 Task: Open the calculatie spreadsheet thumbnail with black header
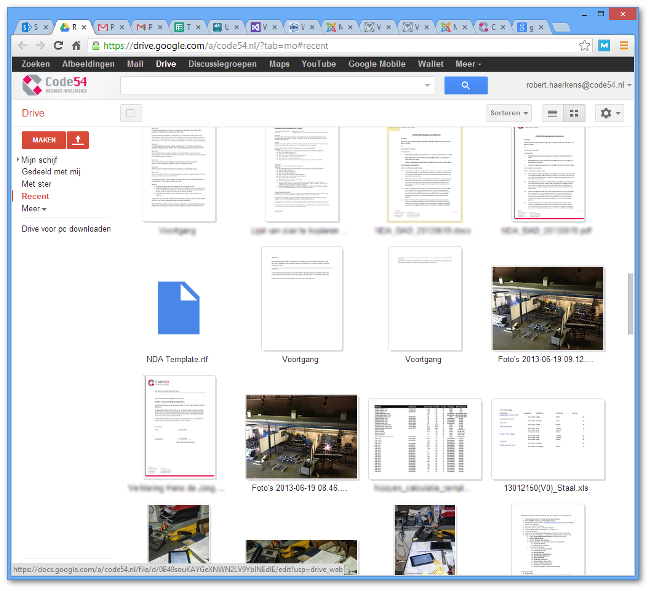click(x=425, y=439)
